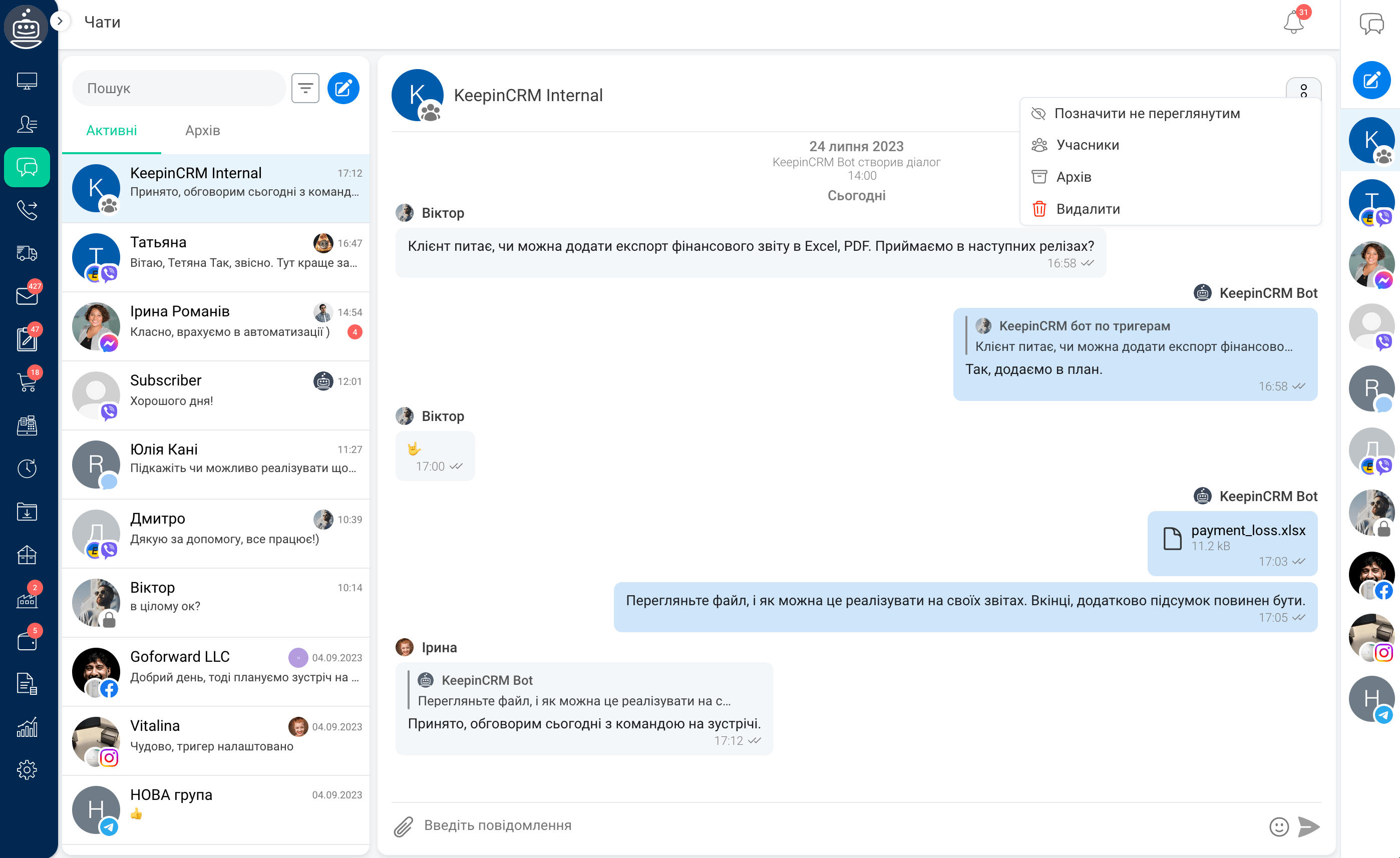Viewport: 1400px width, 858px height.
Task: Open Goforward LLC chat in list
Action: point(216,672)
